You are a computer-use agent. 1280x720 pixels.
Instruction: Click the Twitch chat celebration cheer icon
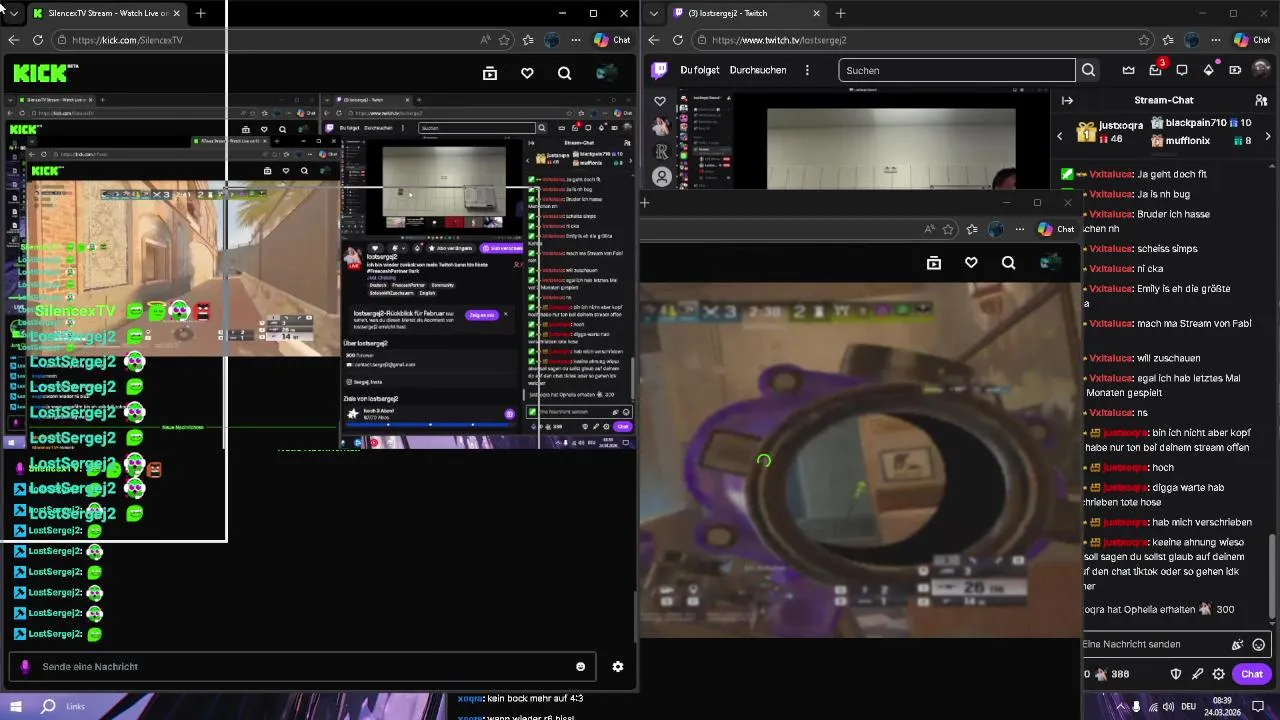(1238, 645)
